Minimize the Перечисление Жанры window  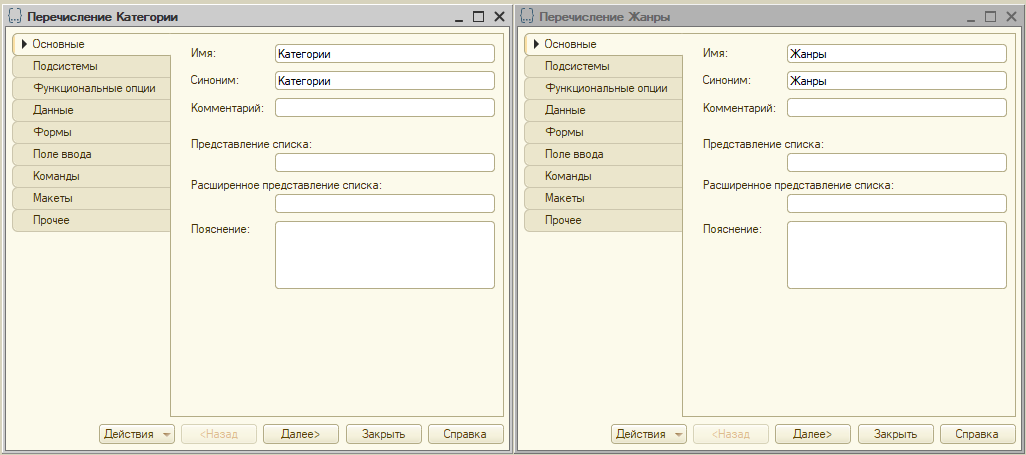coord(970,17)
